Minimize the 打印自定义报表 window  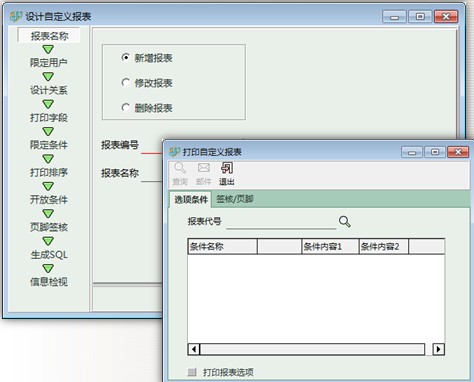click(x=412, y=152)
